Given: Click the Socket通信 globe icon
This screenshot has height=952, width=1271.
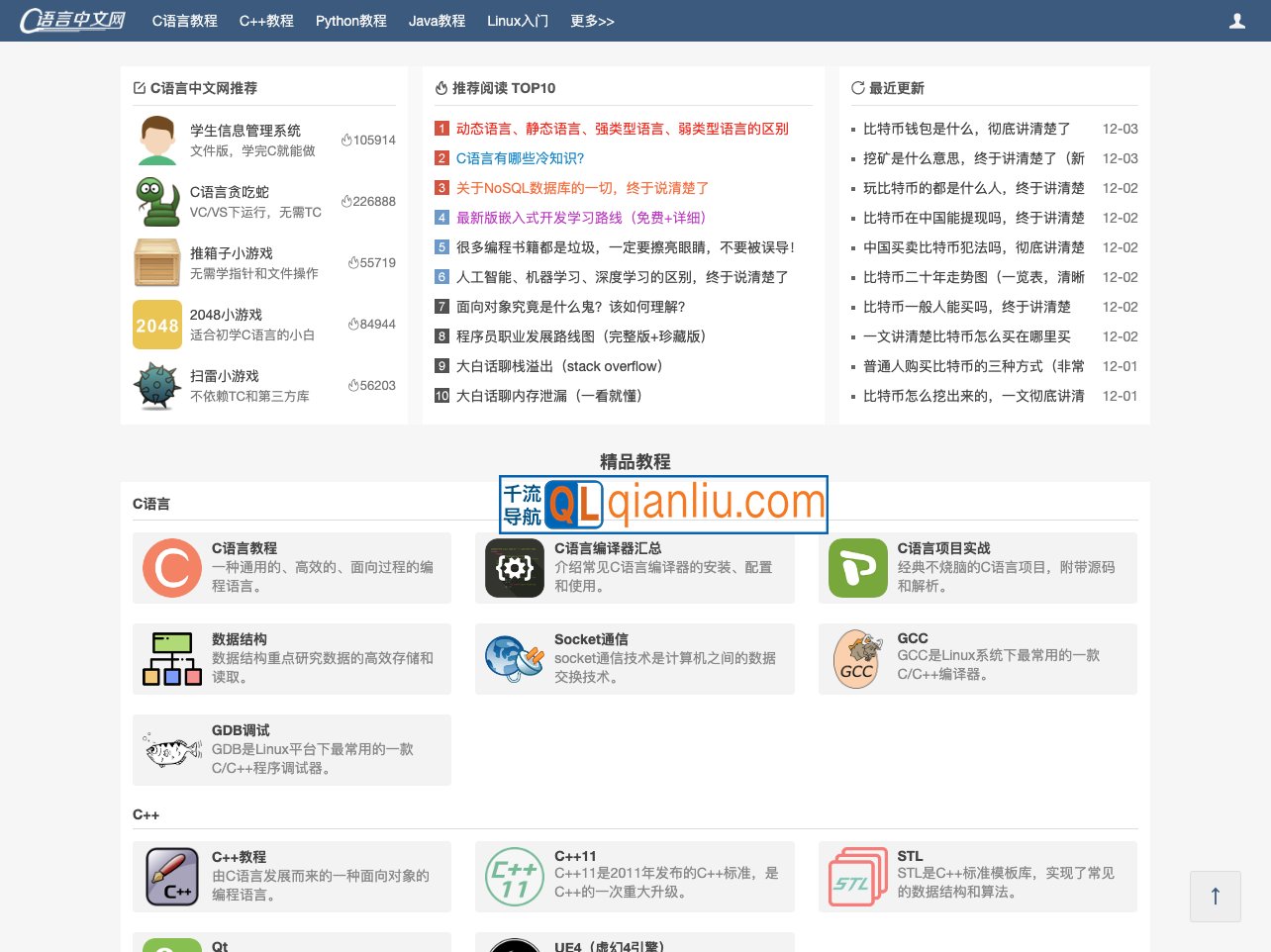Looking at the screenshot, I should 515,659.
